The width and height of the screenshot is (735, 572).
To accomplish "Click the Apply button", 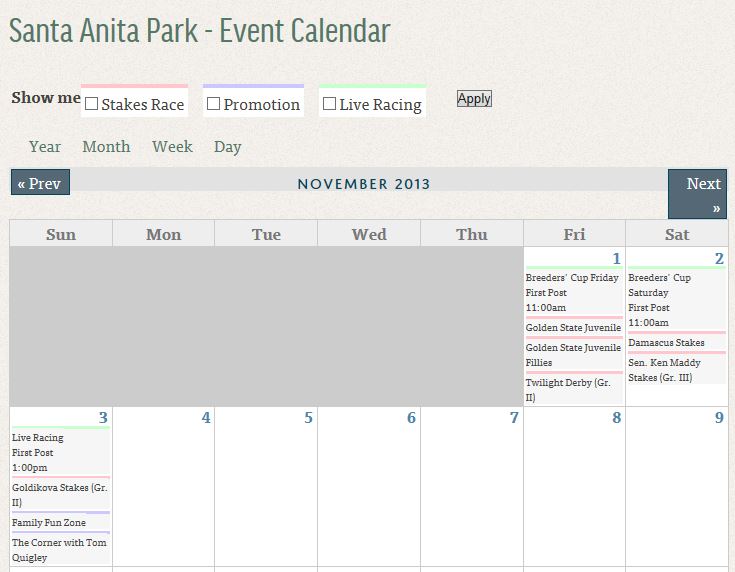I will (x=474, y=98).
